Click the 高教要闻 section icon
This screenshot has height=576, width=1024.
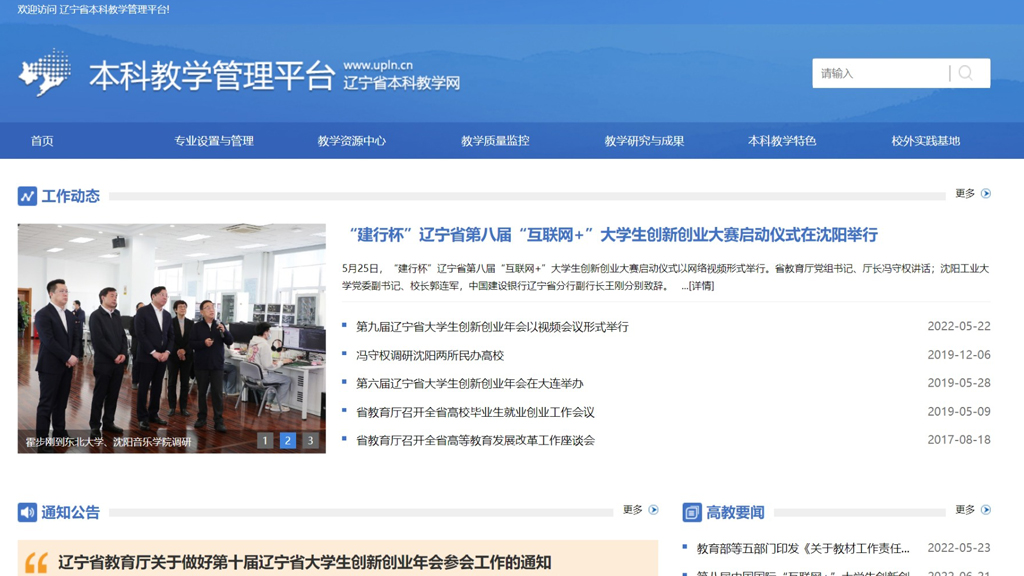pos(692,512)
